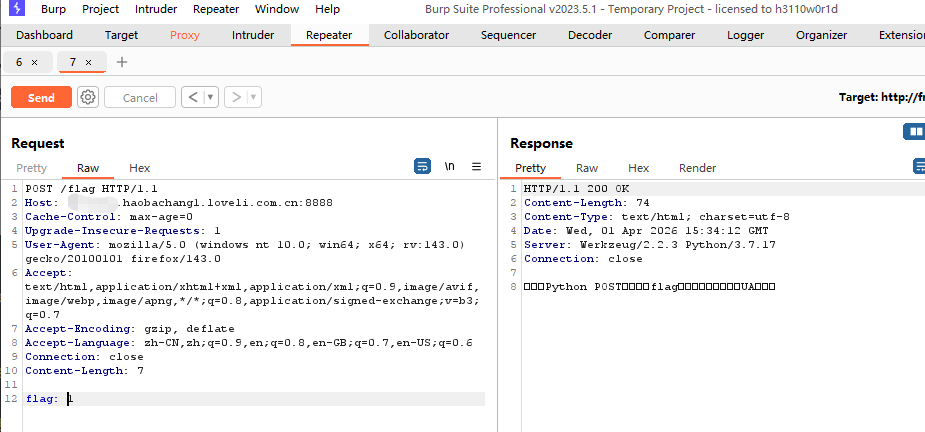Open the Request pane hamburger options menu
Viewport: 925px width, 432px height.
point(477,167)
